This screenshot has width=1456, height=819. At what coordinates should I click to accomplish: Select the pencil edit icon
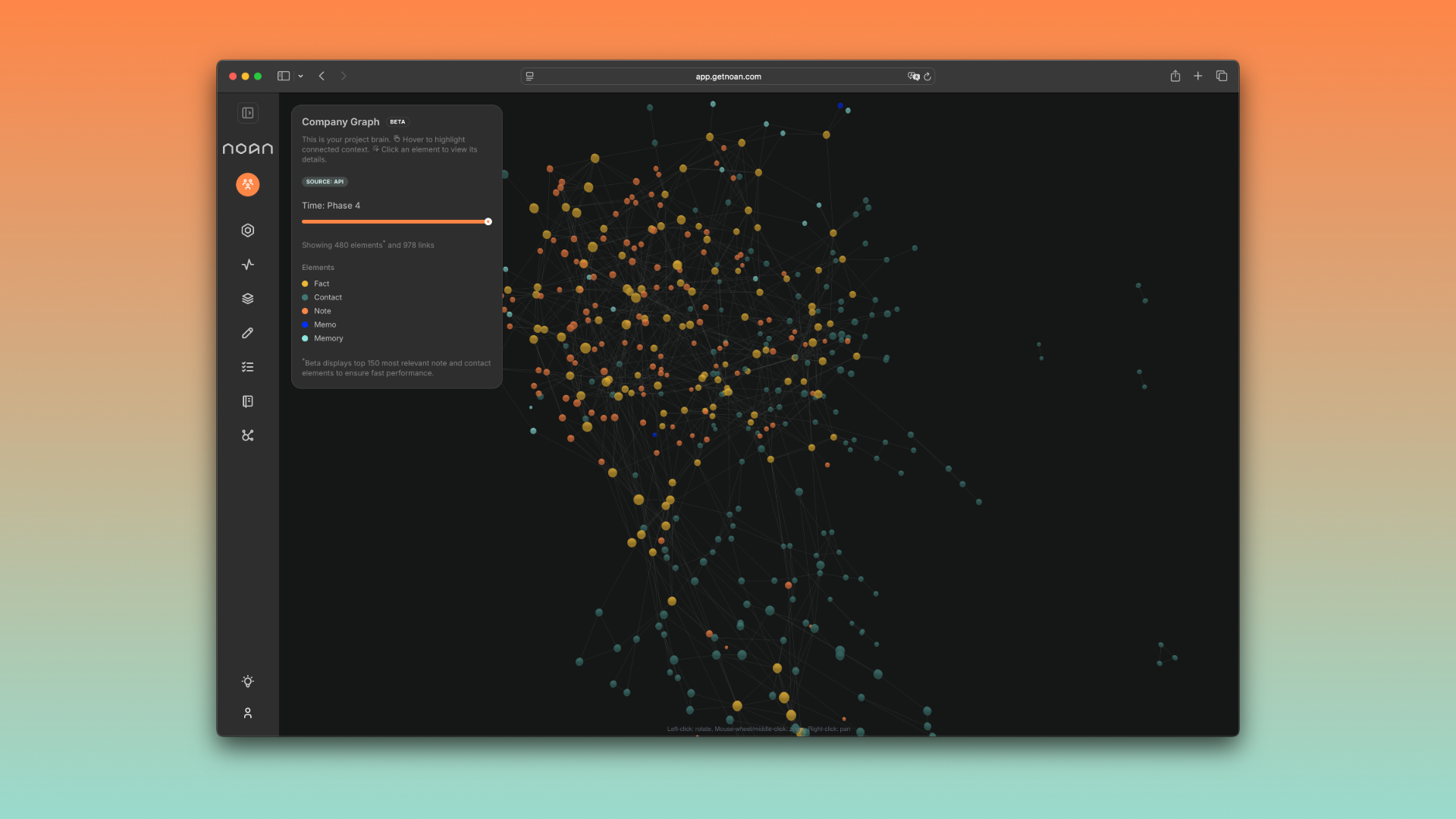click(x=248, y=333)
